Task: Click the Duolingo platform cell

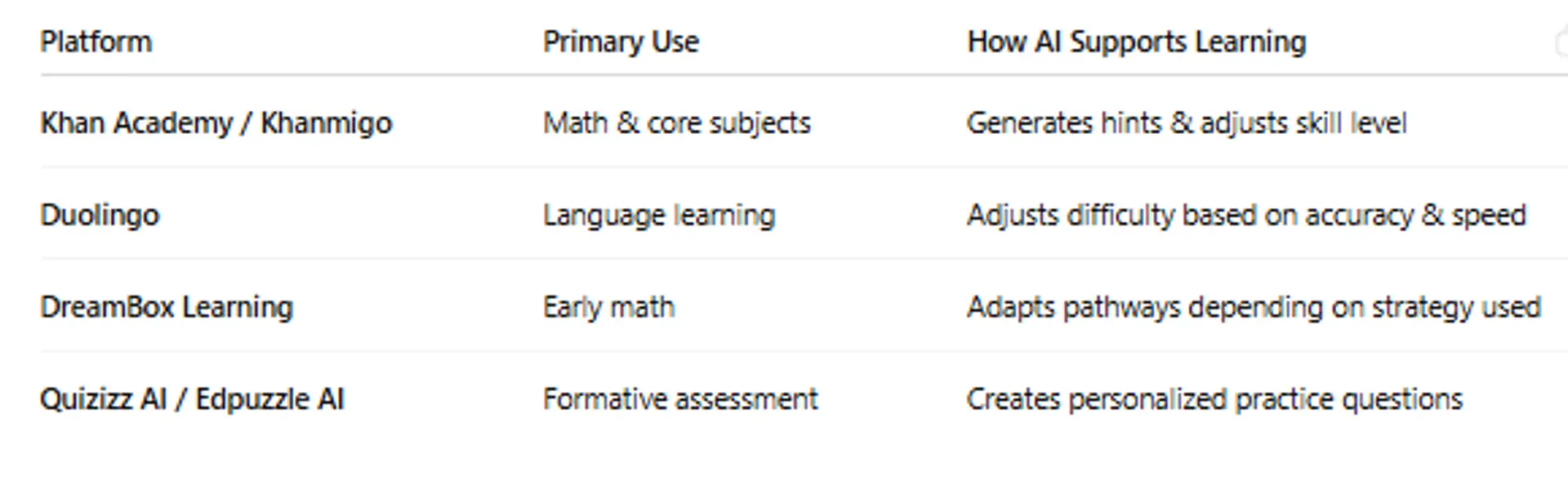Action: (100, 216)
